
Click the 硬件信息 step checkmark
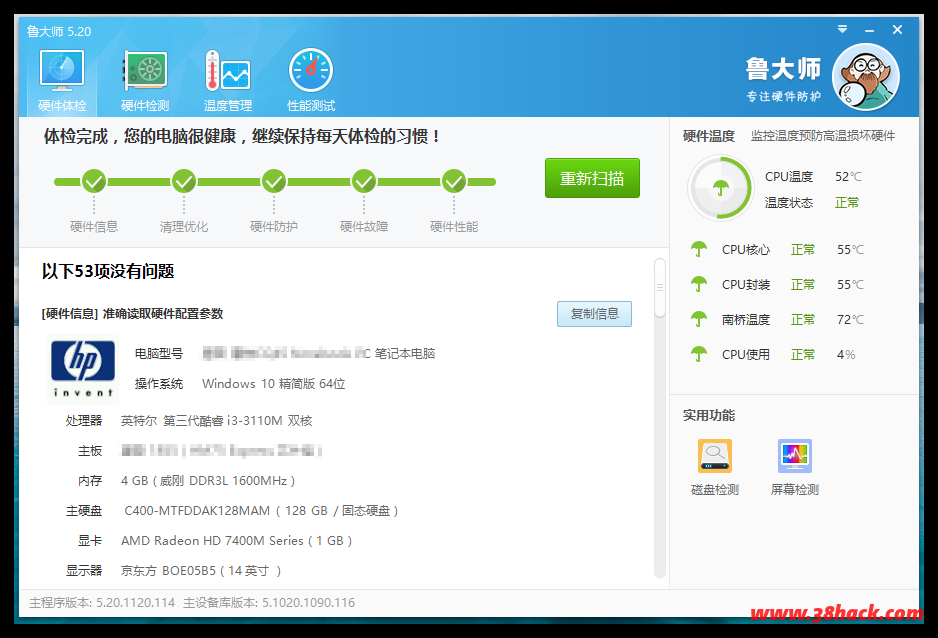pos(94,181)
